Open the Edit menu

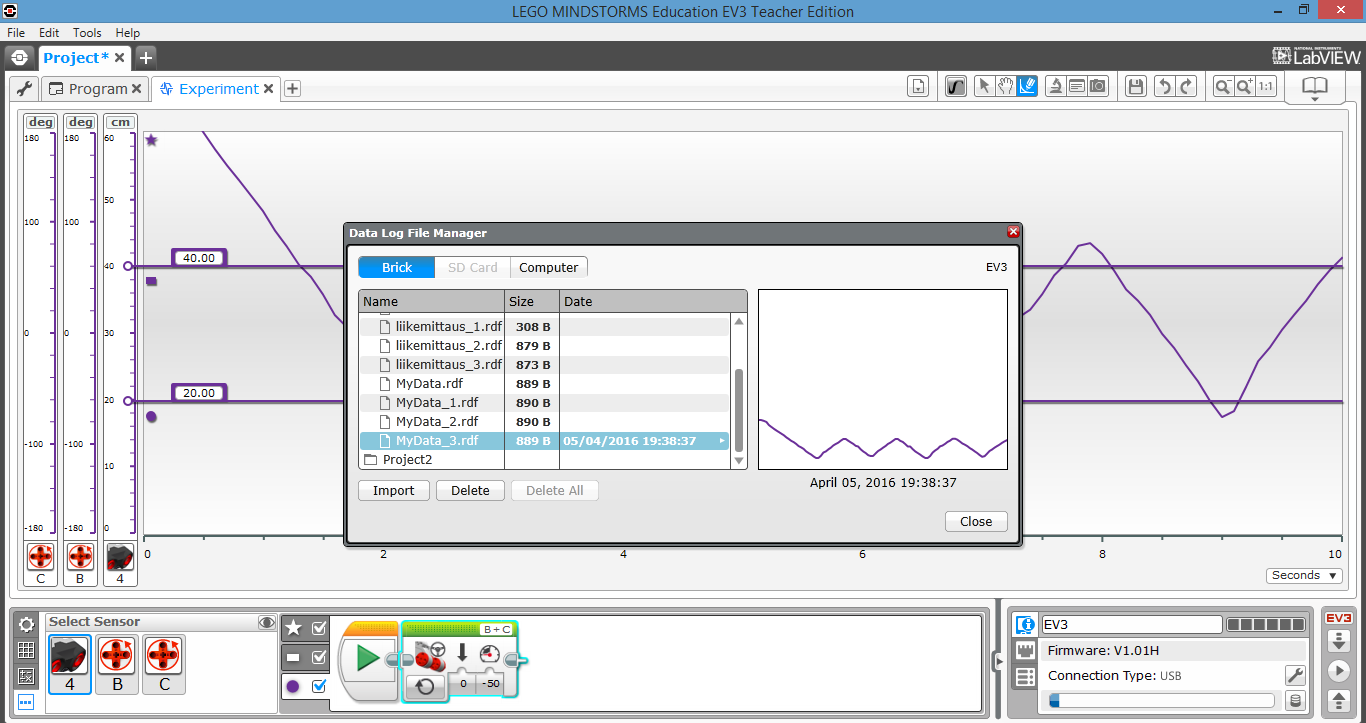point(49,33)
